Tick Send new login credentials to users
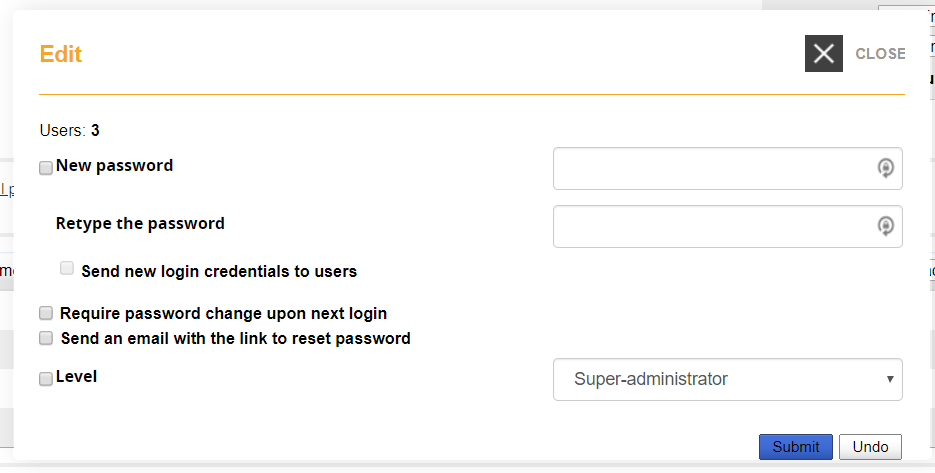 click(67, 268)
